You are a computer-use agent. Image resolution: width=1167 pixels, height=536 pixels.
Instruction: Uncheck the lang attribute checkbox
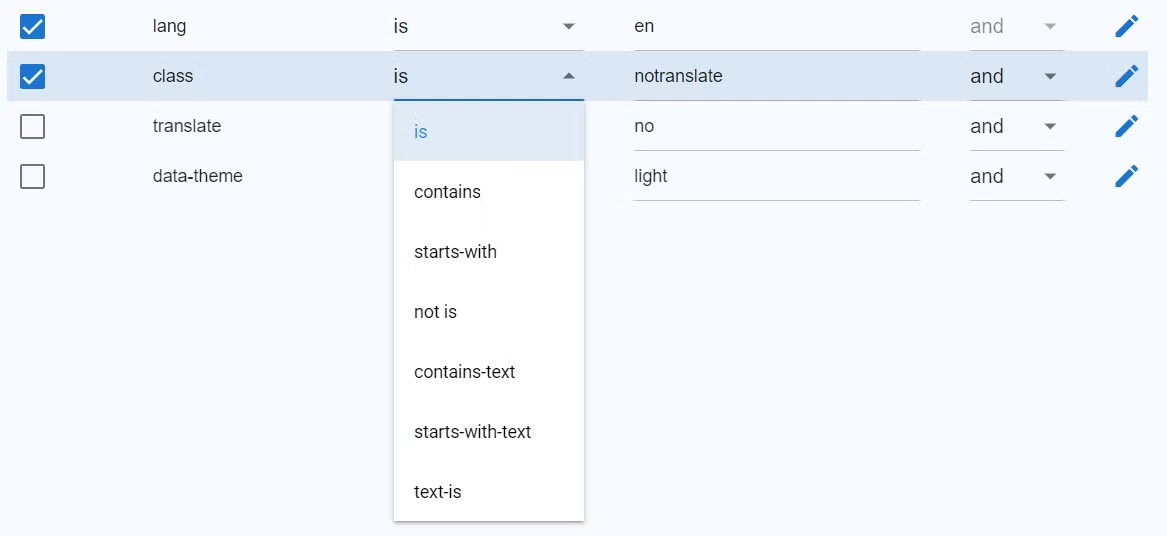(33, 27)
